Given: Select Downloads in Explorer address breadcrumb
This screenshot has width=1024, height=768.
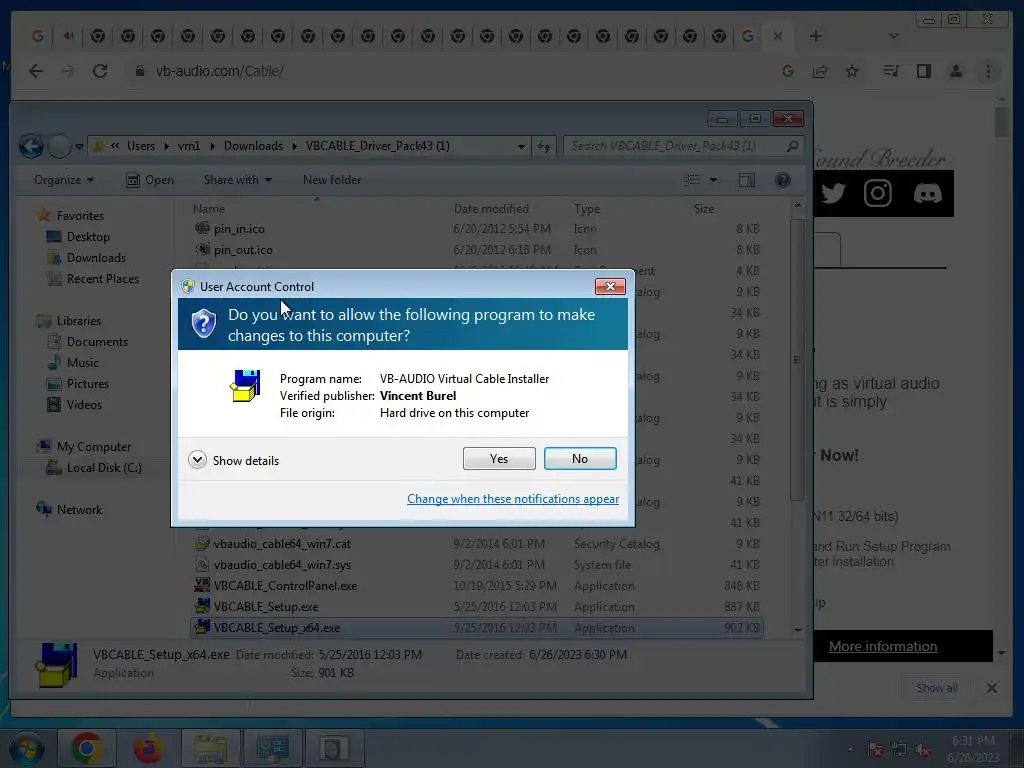Looking at the screenshot, I should [x=253, y=146].
